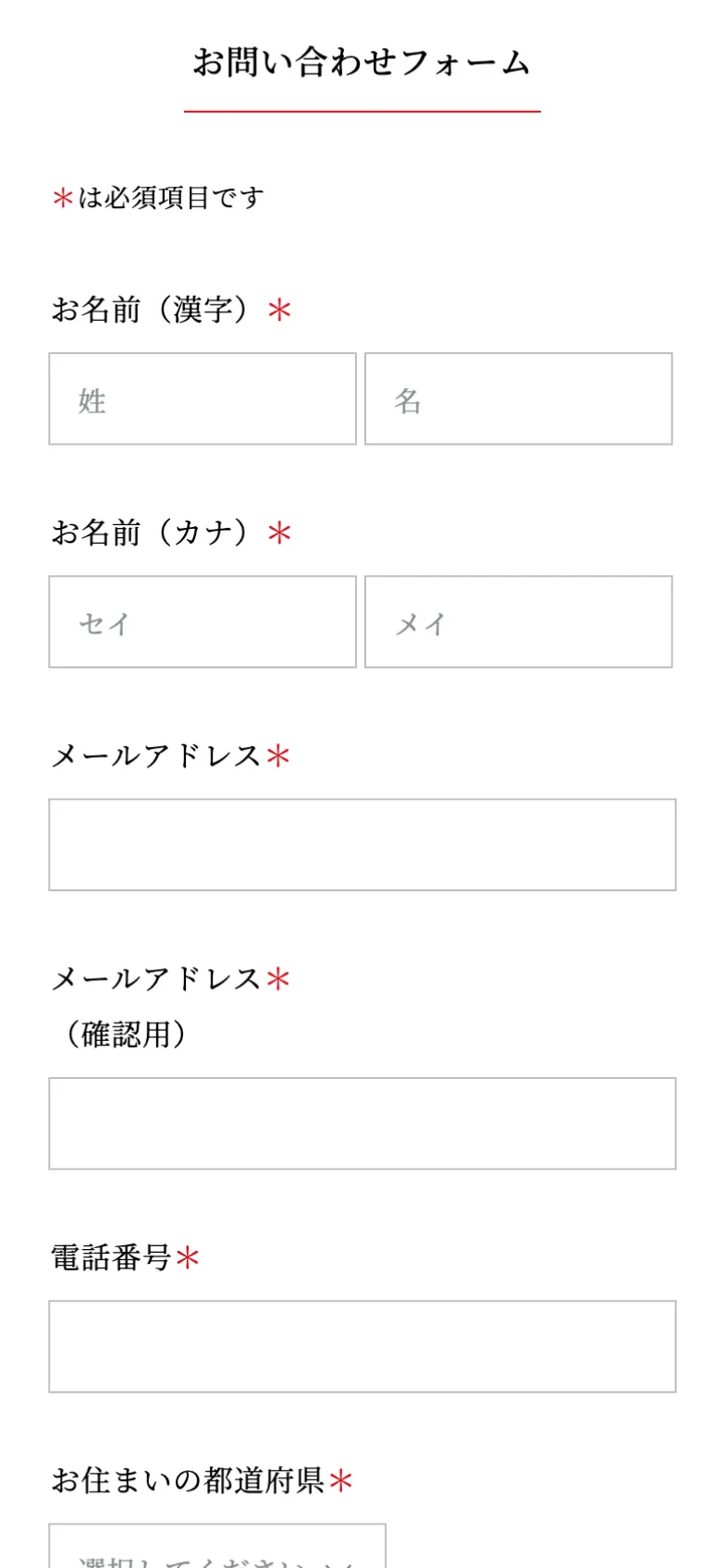Click the お住まいの都道府県 label text
725x1568 pixels.
point(188,1480)
